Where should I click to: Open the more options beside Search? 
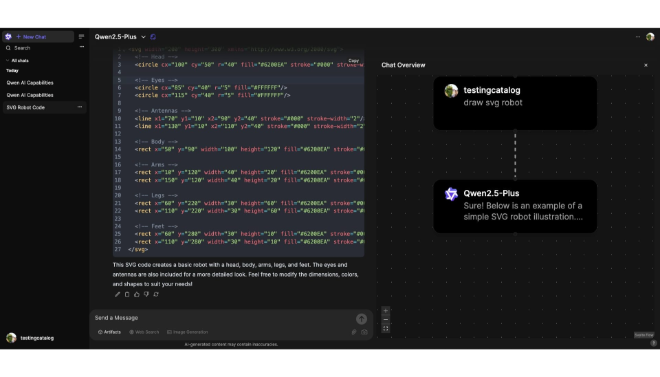82,47
